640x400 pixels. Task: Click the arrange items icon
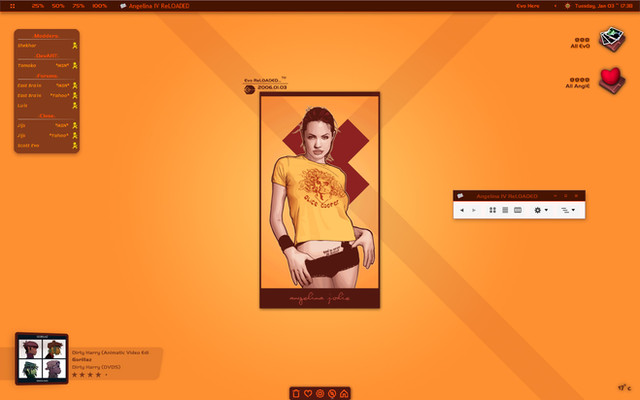[x=565, y=210]
